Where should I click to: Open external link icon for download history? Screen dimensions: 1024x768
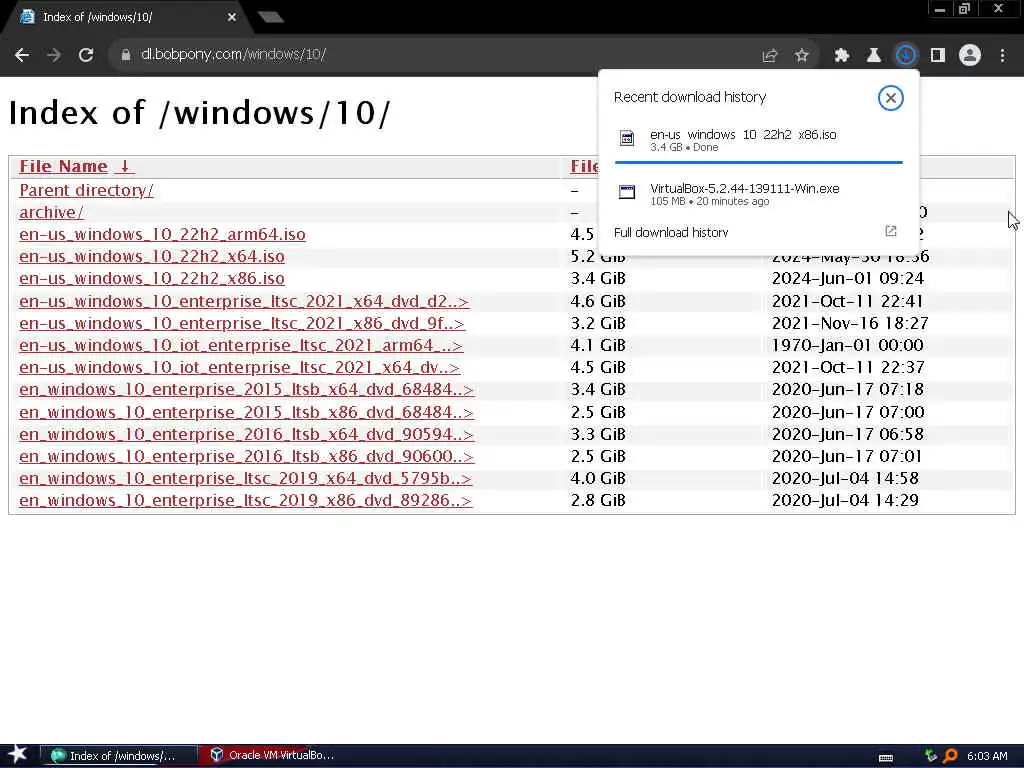coord(891,231)
